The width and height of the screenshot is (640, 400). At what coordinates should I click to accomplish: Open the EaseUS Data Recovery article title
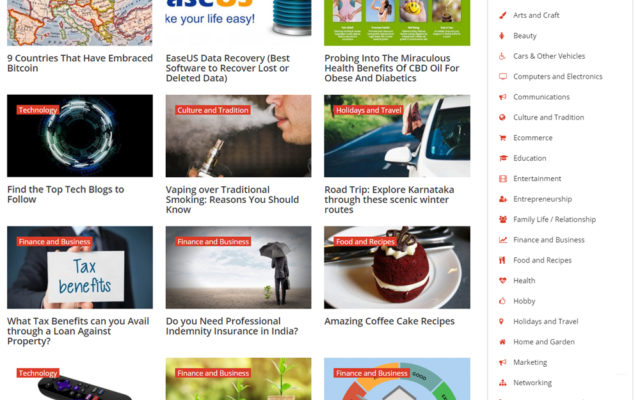[x=228, y=68]
